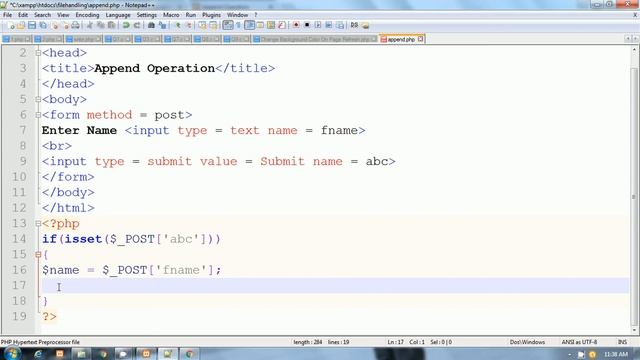This screenshot has width=640, height=360.
Task: Click the Cut scissors icon
Action: pyautogui.click(x=90, y=25)
